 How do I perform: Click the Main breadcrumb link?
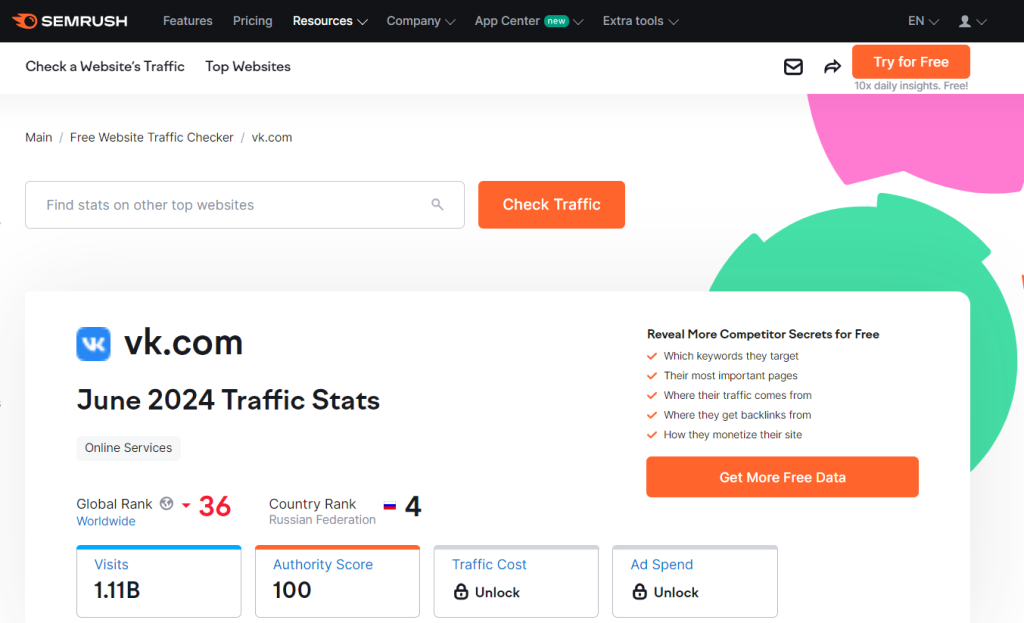(x=39, y=137)
